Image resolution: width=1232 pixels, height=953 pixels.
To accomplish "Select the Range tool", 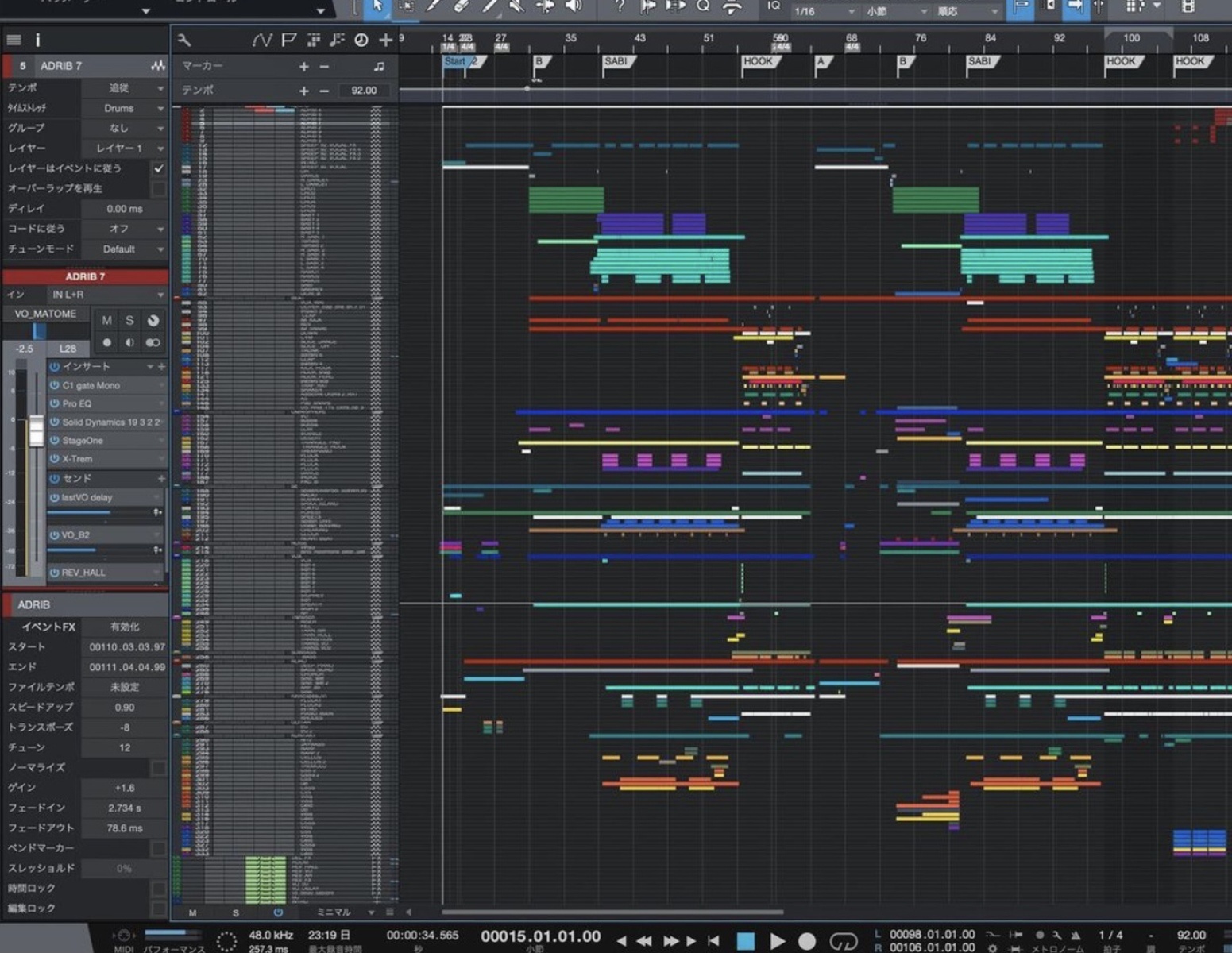I will point(406,6).
